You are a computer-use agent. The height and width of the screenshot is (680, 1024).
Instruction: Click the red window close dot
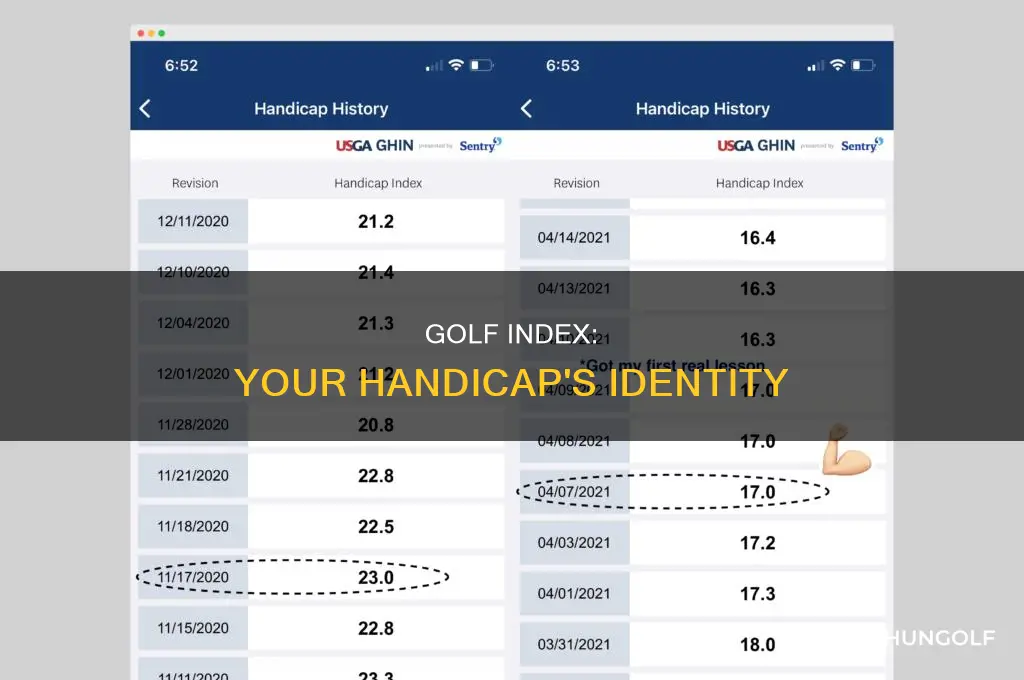click(x=141, y=33)
